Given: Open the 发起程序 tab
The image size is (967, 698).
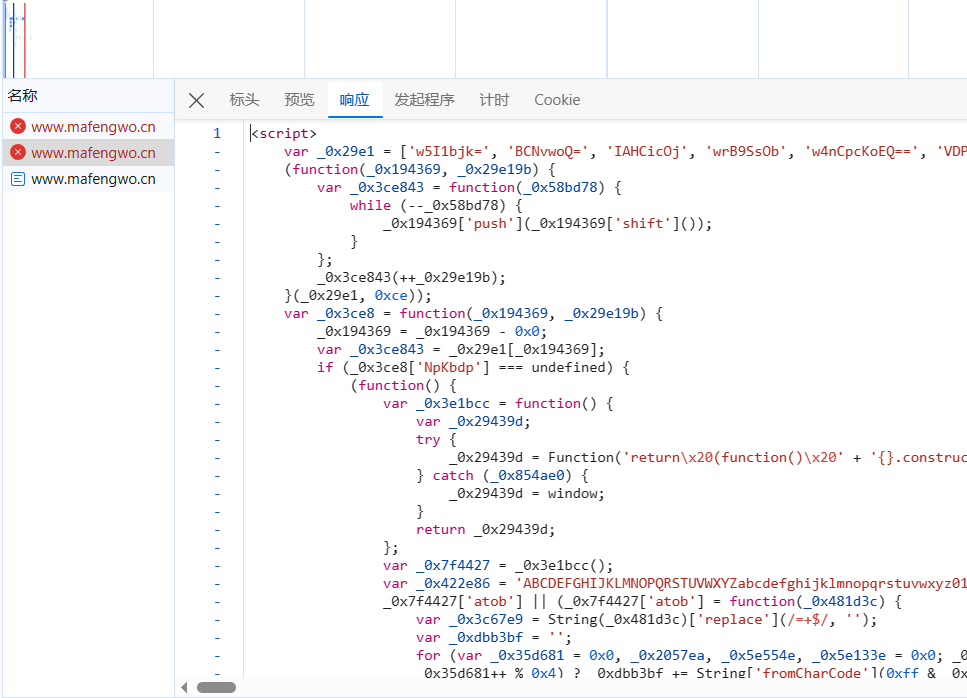Looking at the screenshot, I should (x=424, y=100).
